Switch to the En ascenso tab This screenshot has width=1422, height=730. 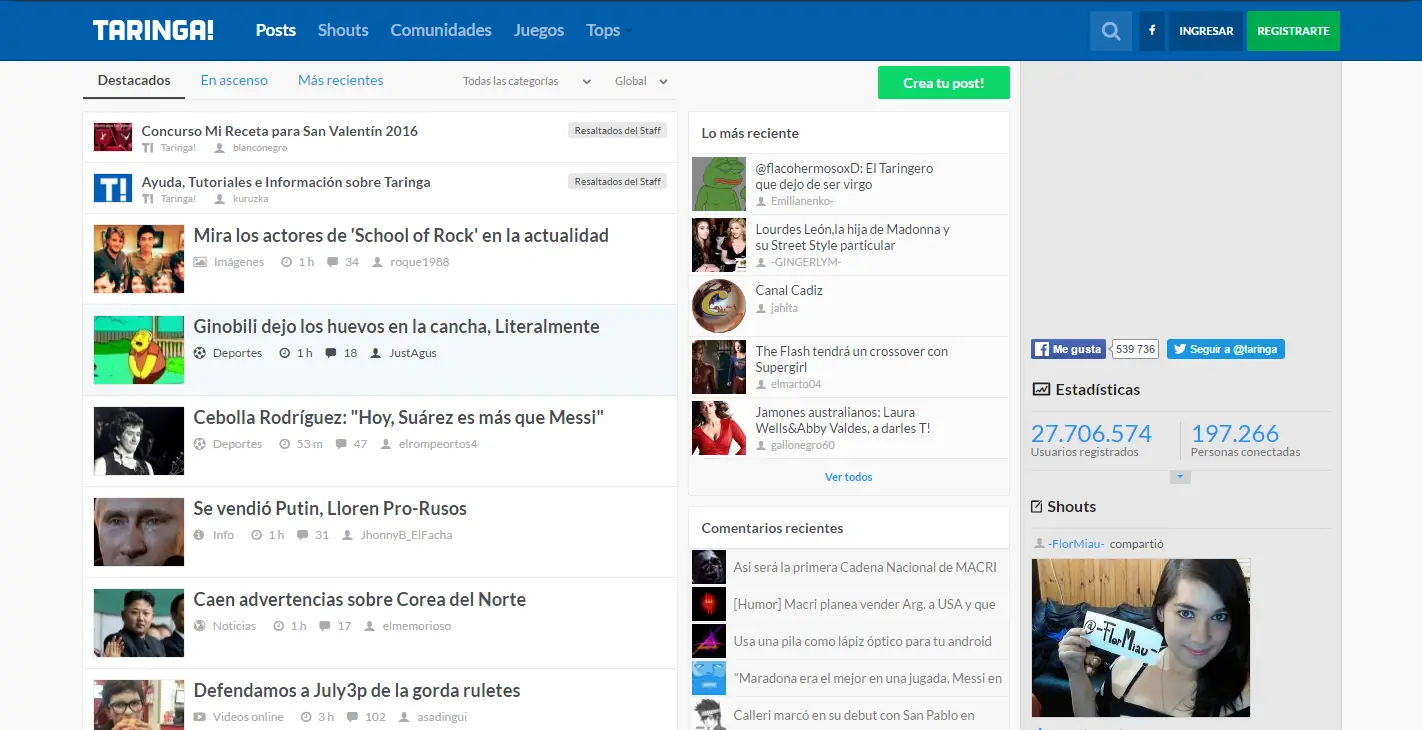click(234, 80)
